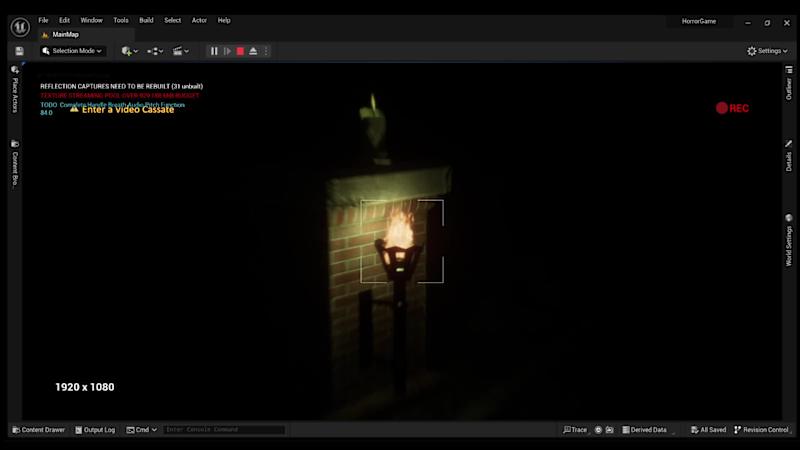Open the Cinematics clapperboard dropdown
This screenshot has height=450, width=800.
181,51
